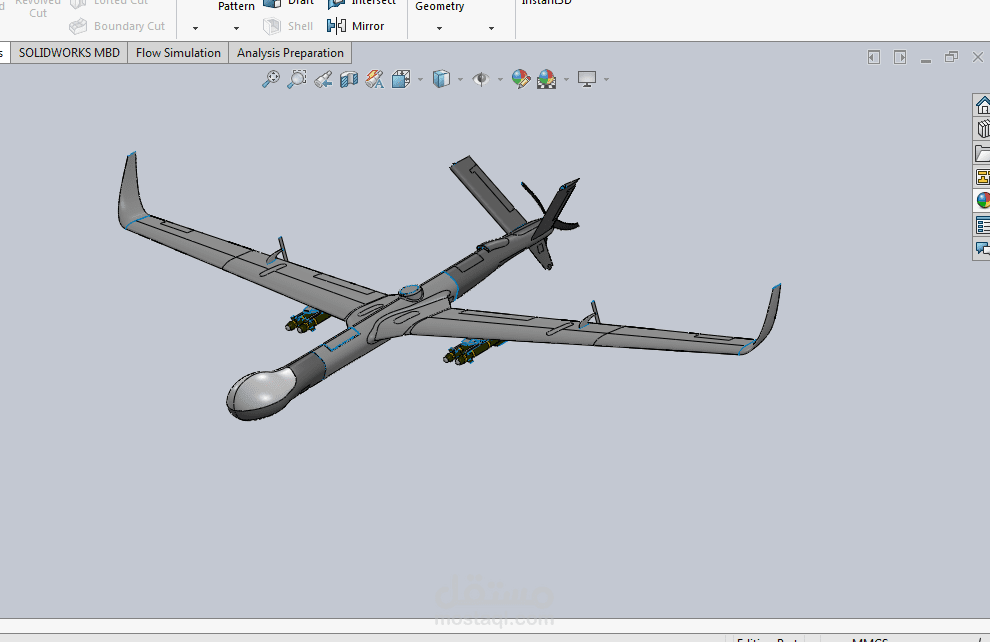Click the Apply Scene icon

[548, 79]
